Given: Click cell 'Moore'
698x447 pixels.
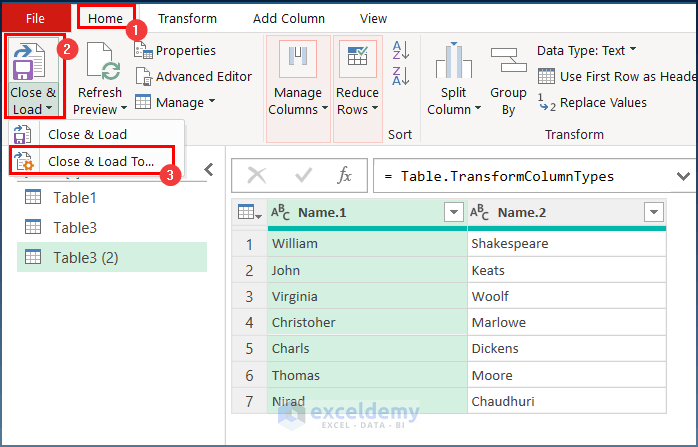Looking at the screenshot, I should (x=567, y=375).
